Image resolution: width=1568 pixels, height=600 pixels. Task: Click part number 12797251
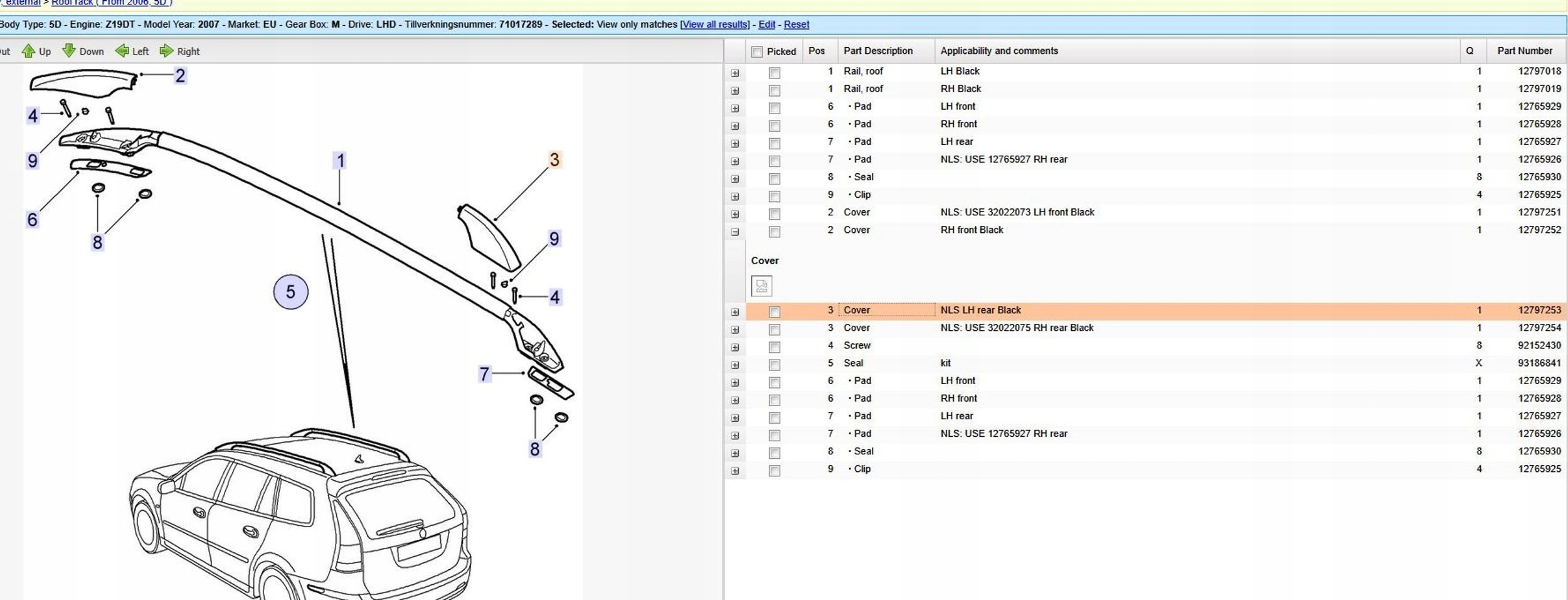tap(1539, 213)
